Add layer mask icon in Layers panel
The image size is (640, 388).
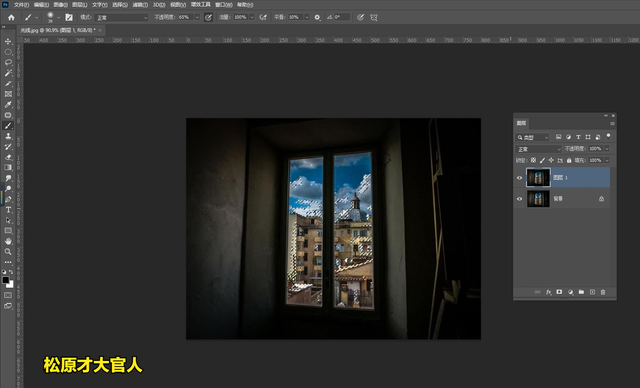559,292
